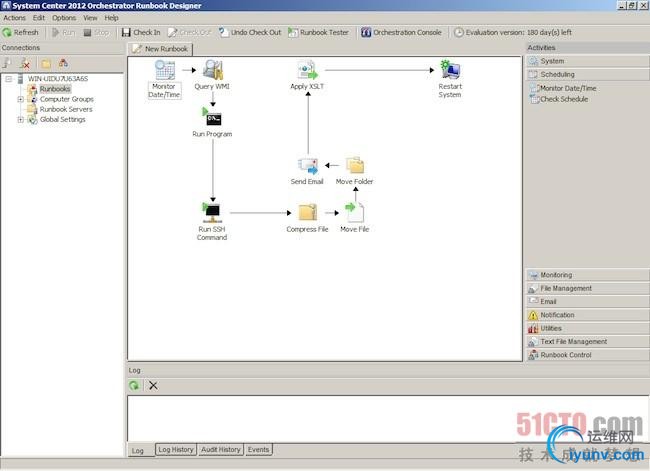The image size is (650, 471).
Task: Expand the Notification activities category
Action: [x=587, y=315]
